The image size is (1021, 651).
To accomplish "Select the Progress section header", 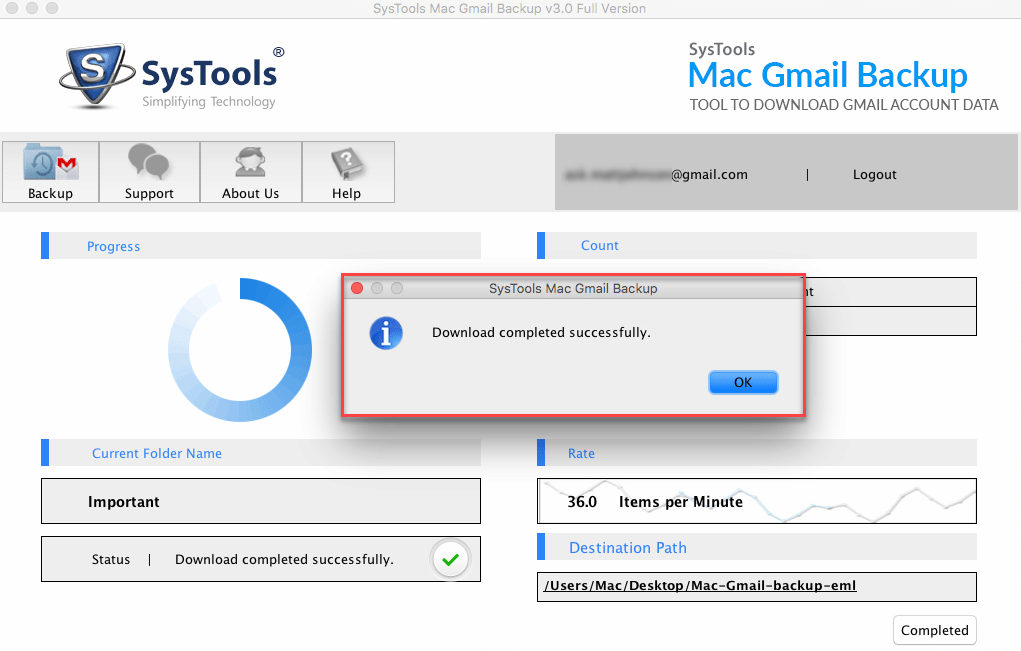I will (x=114, y=245).
